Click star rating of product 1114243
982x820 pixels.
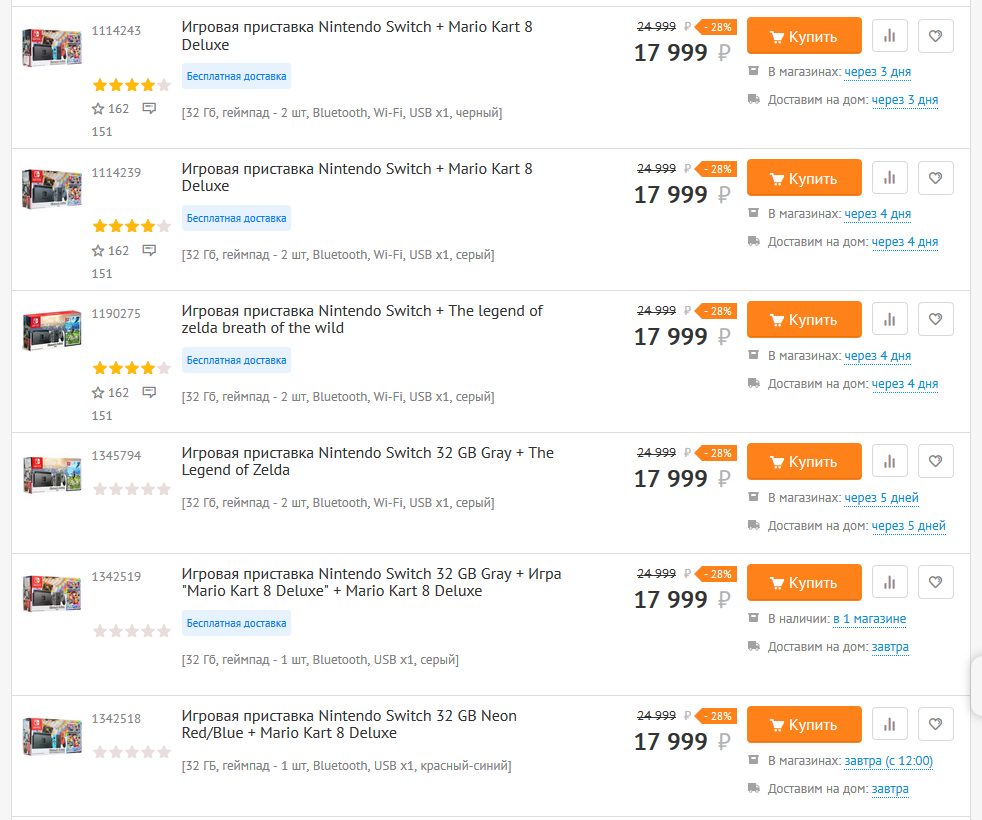tap(132, 85)
